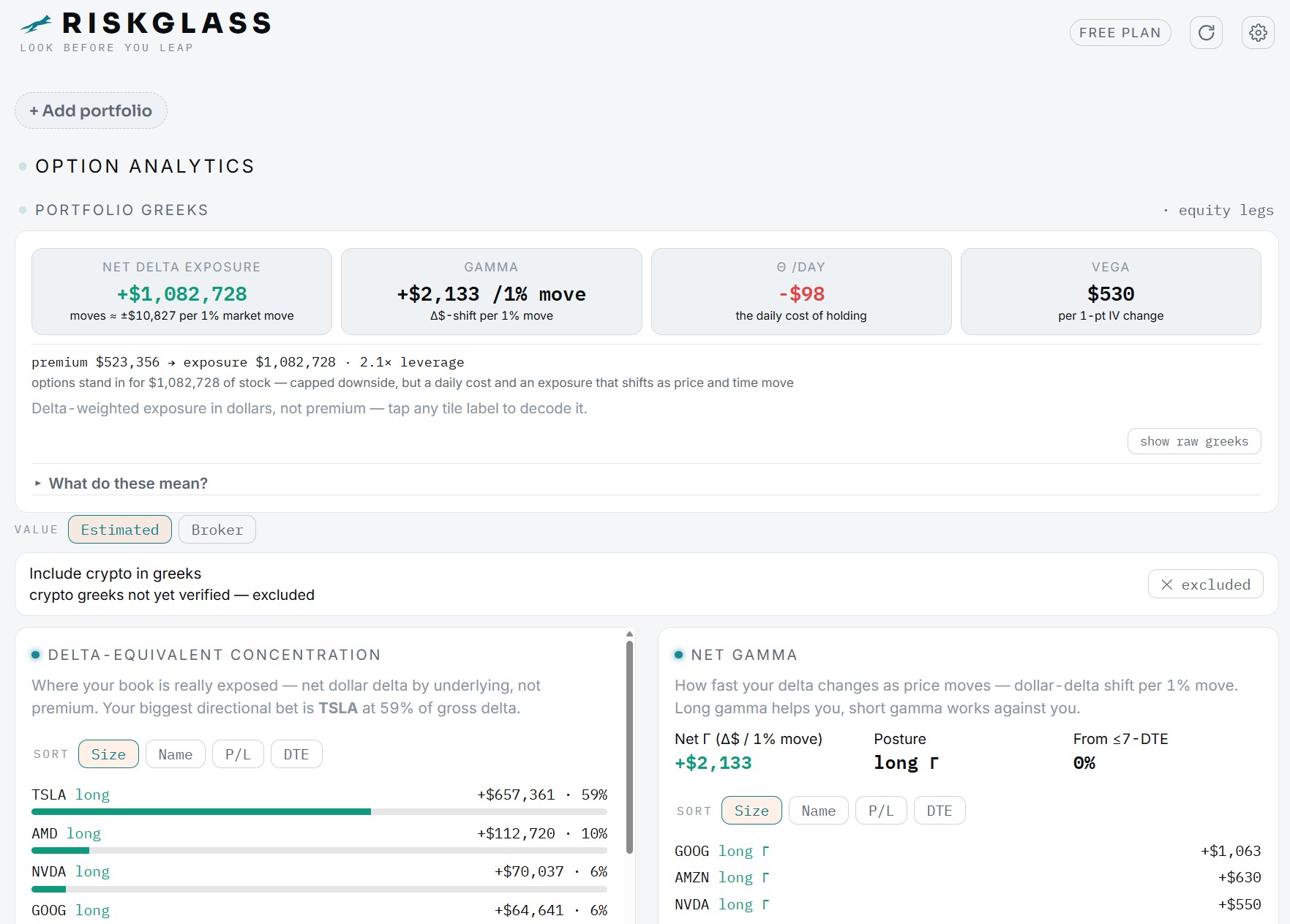Toggle crypto excluded from greeks
Screen dimensions: 1290x924
1205,585
